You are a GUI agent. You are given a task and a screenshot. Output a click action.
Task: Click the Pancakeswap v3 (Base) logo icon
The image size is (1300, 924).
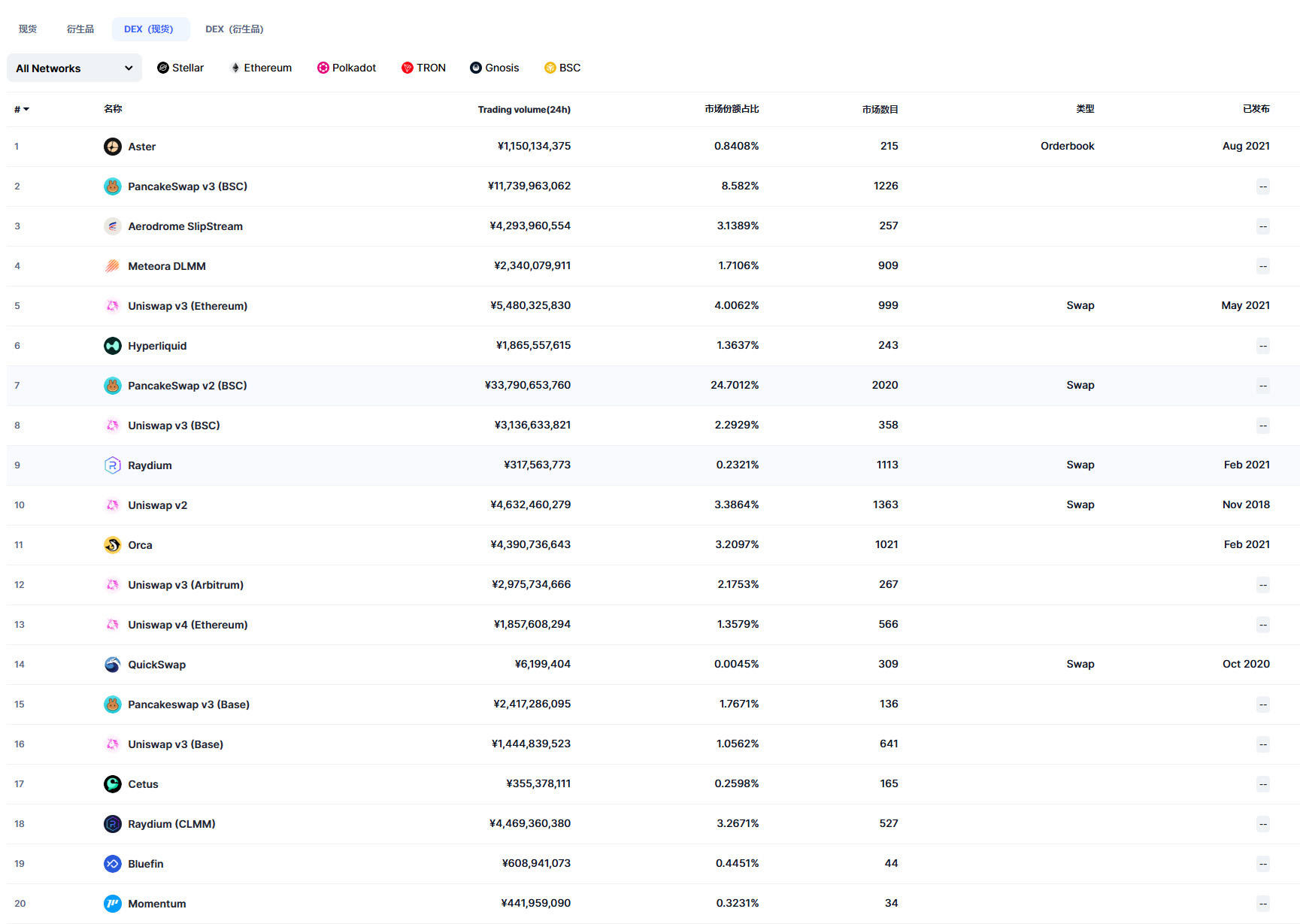pyautogui.click(x=112, y=704)
